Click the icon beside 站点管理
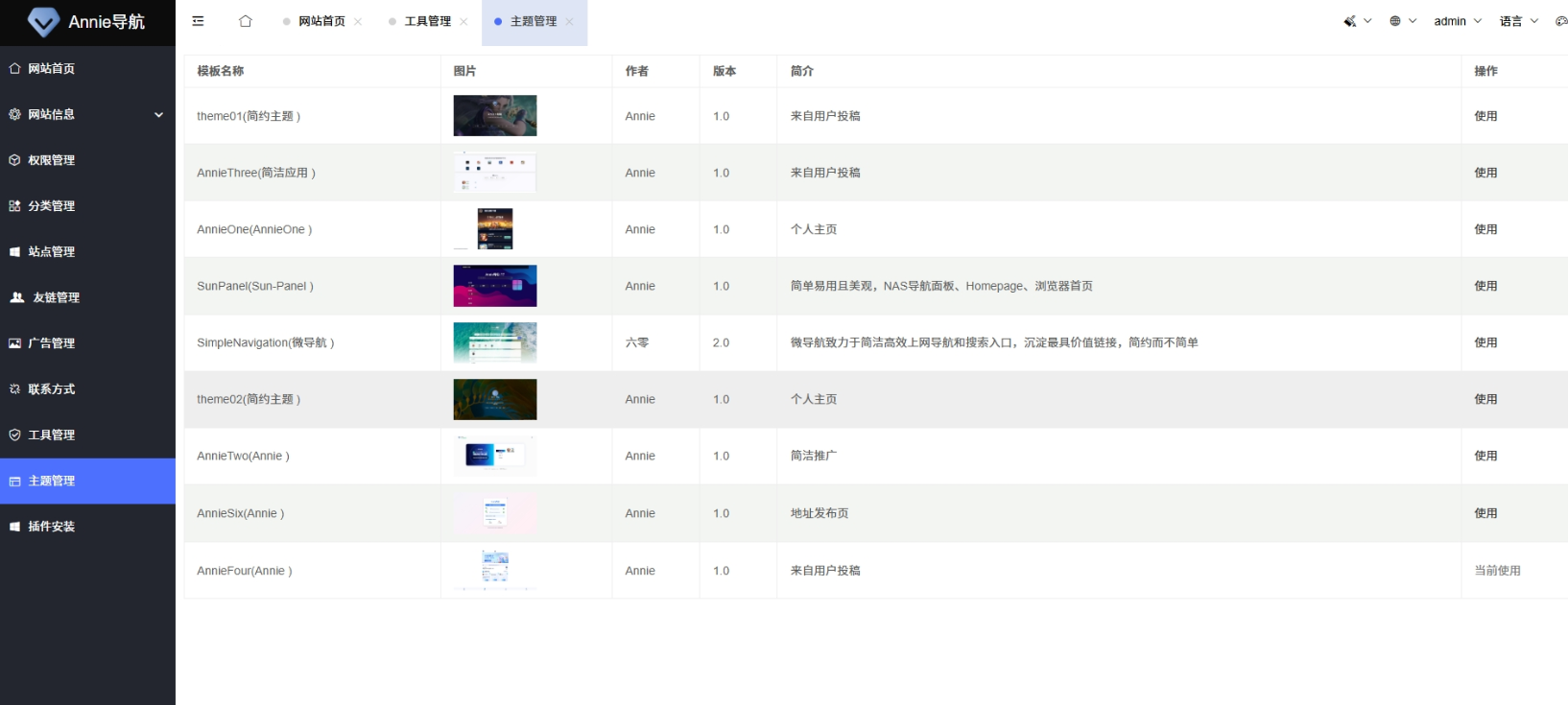1568x705 pixels. 14,251
